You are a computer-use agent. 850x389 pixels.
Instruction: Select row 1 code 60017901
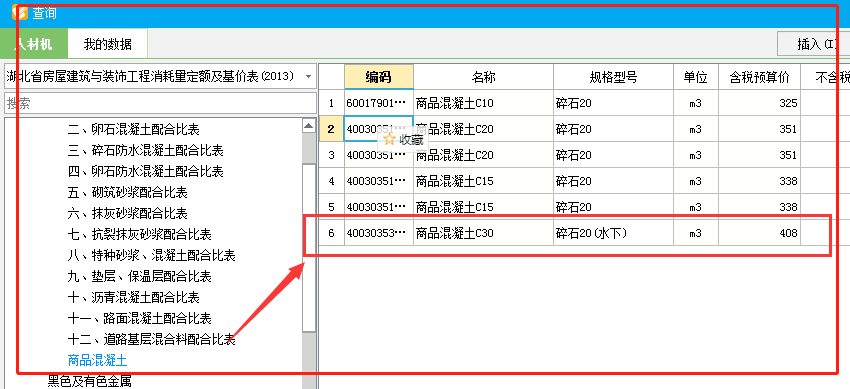tap(378, 103)
